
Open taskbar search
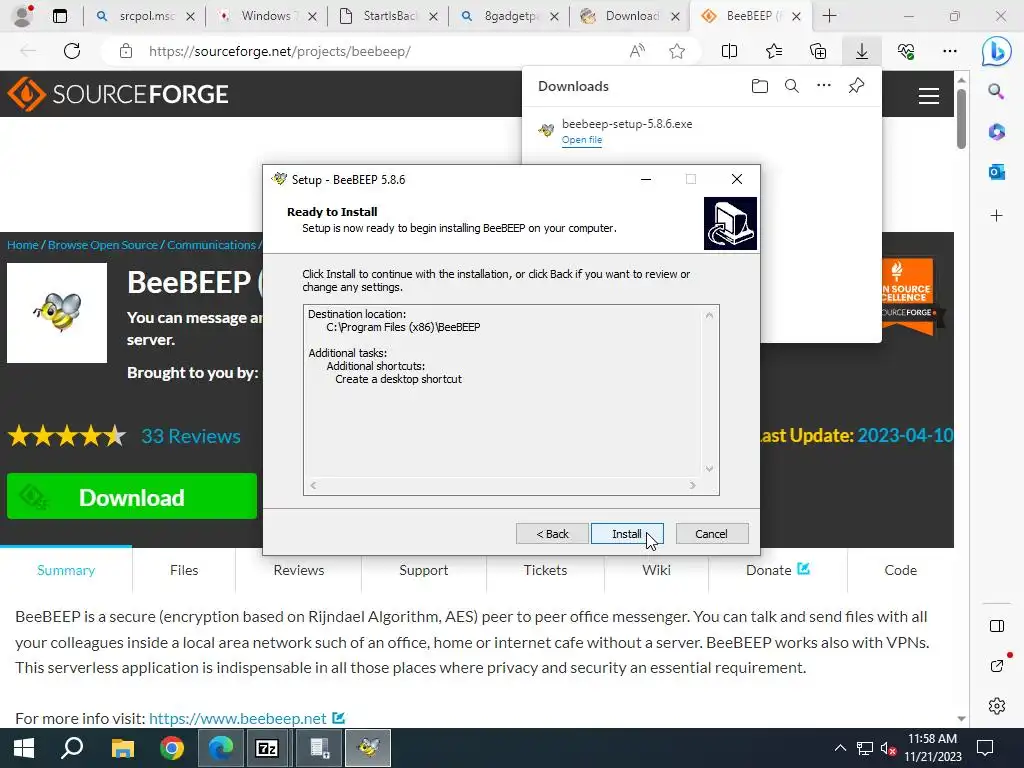click(x=72, y=748)
